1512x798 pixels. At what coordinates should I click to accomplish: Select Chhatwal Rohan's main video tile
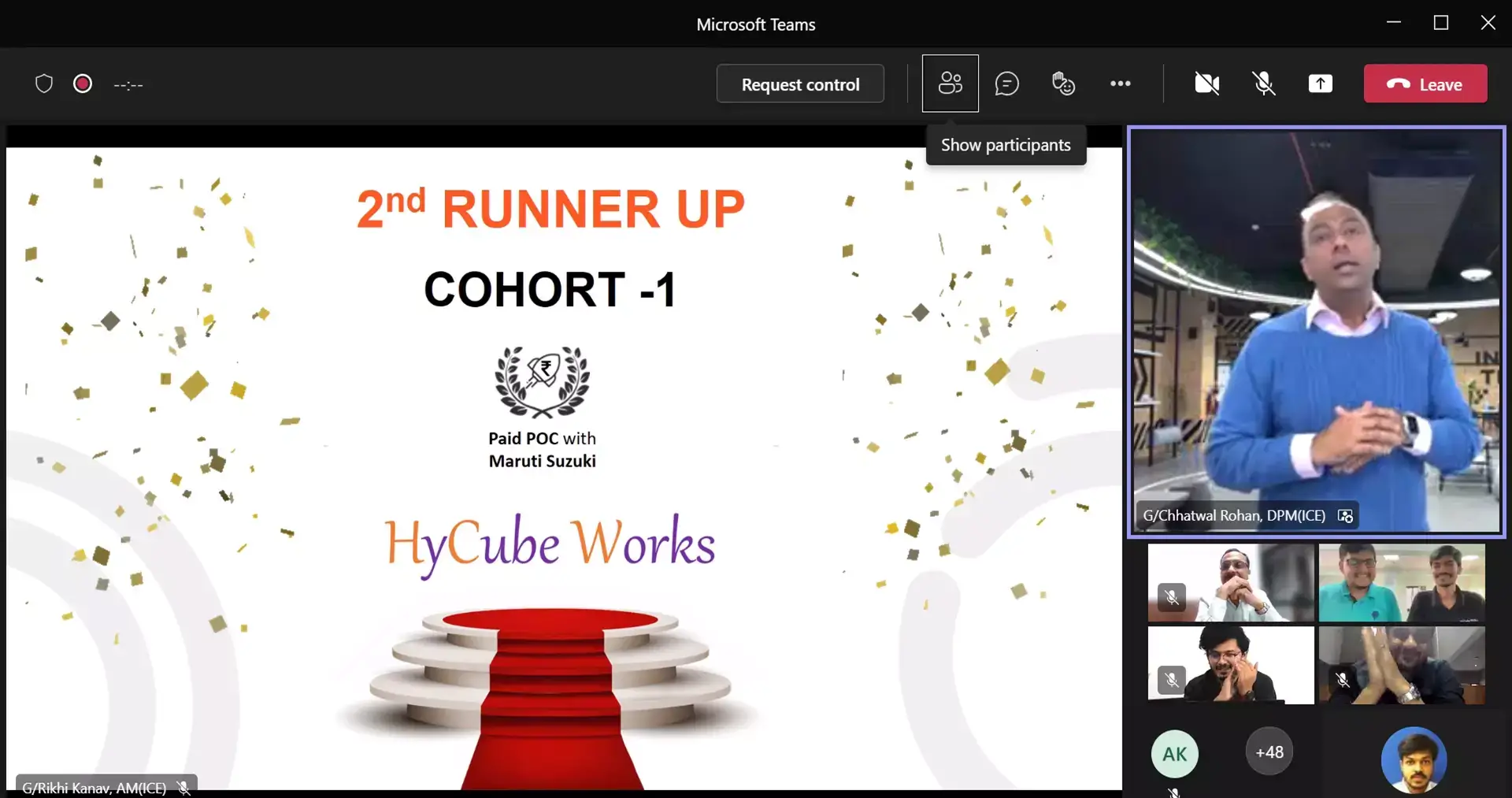(1317, 331)
